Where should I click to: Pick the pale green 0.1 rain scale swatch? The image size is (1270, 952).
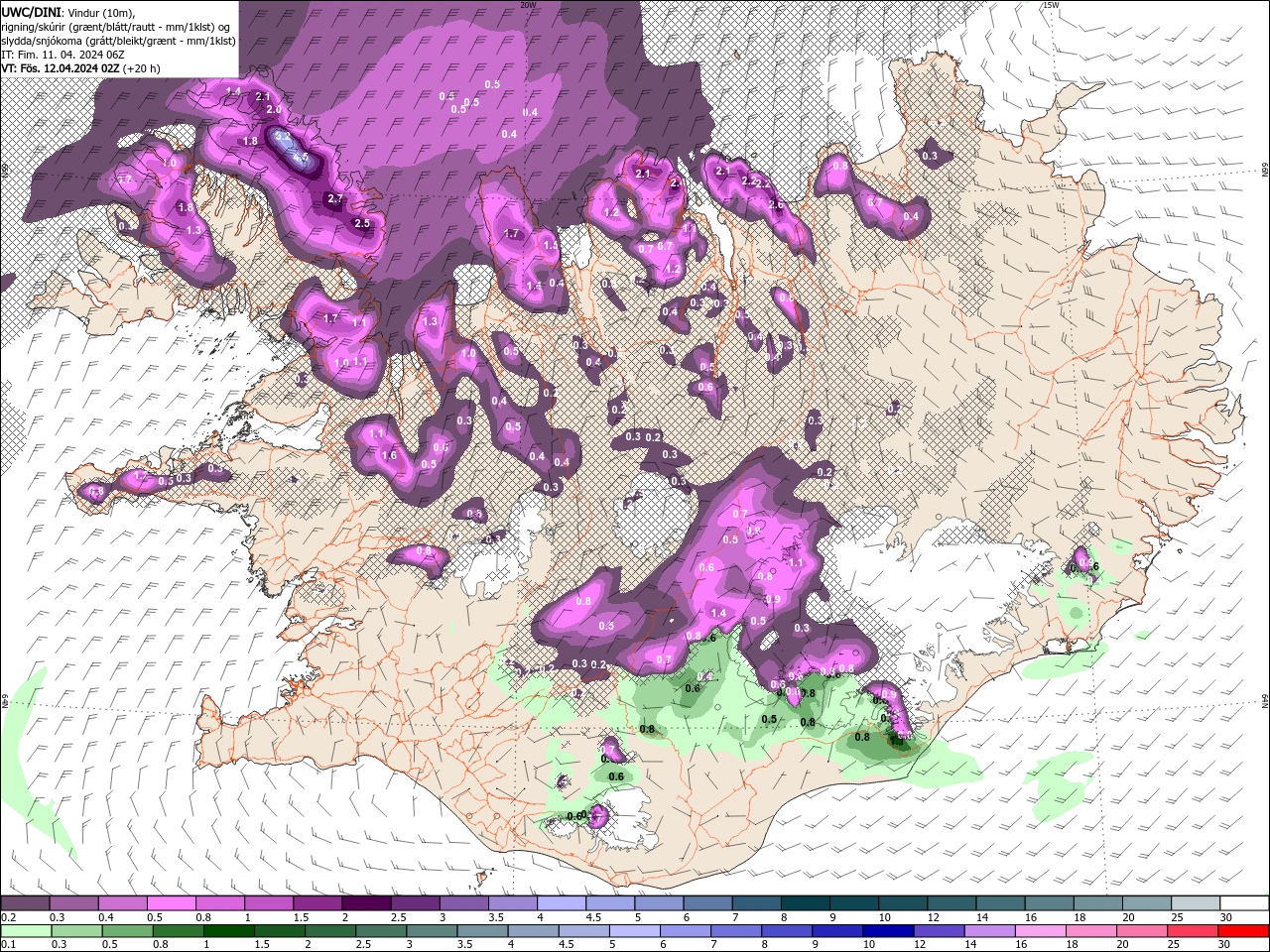(25, 931)
